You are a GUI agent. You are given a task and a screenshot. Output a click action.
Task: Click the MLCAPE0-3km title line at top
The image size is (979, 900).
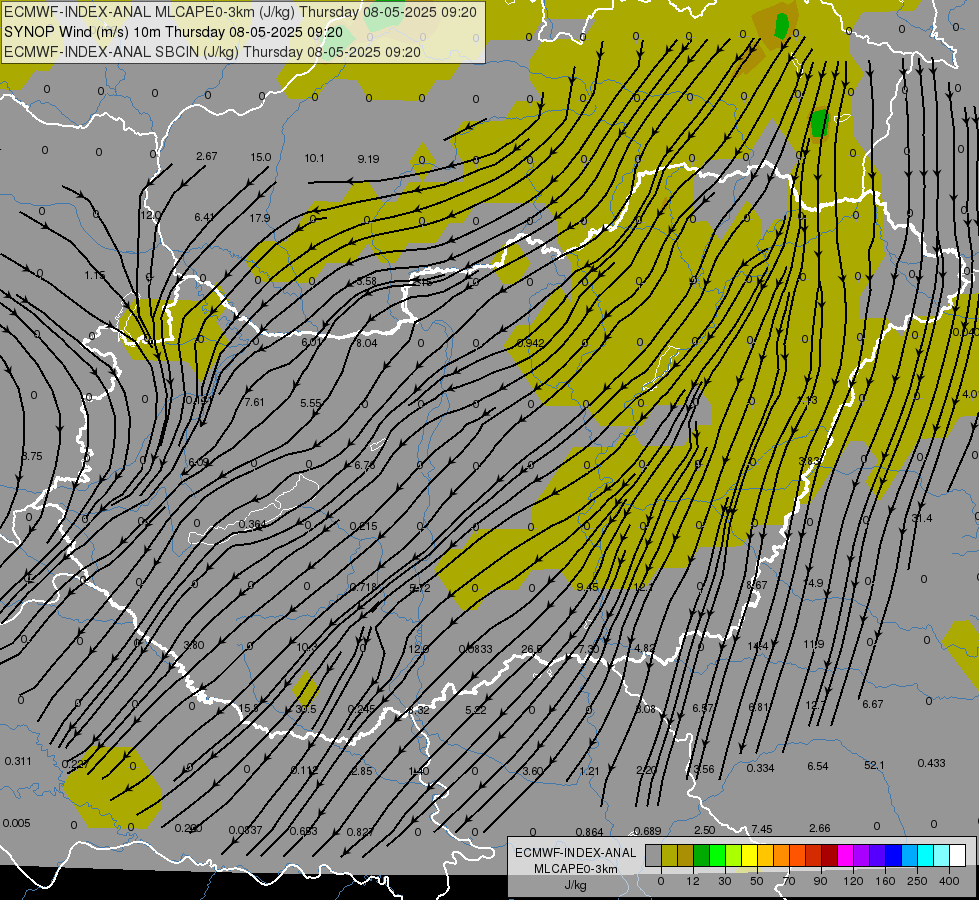[x=240, y=12]
